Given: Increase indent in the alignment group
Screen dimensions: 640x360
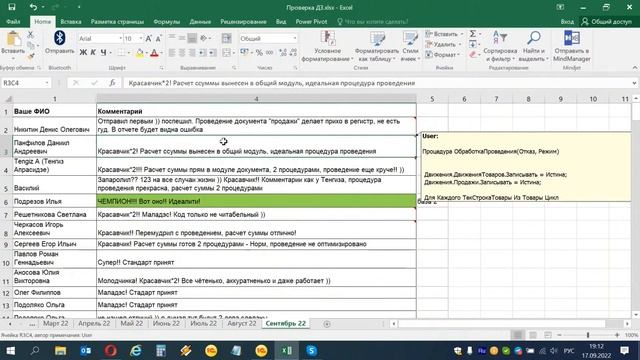Looking at the screenshot, I should coord(212,53).
